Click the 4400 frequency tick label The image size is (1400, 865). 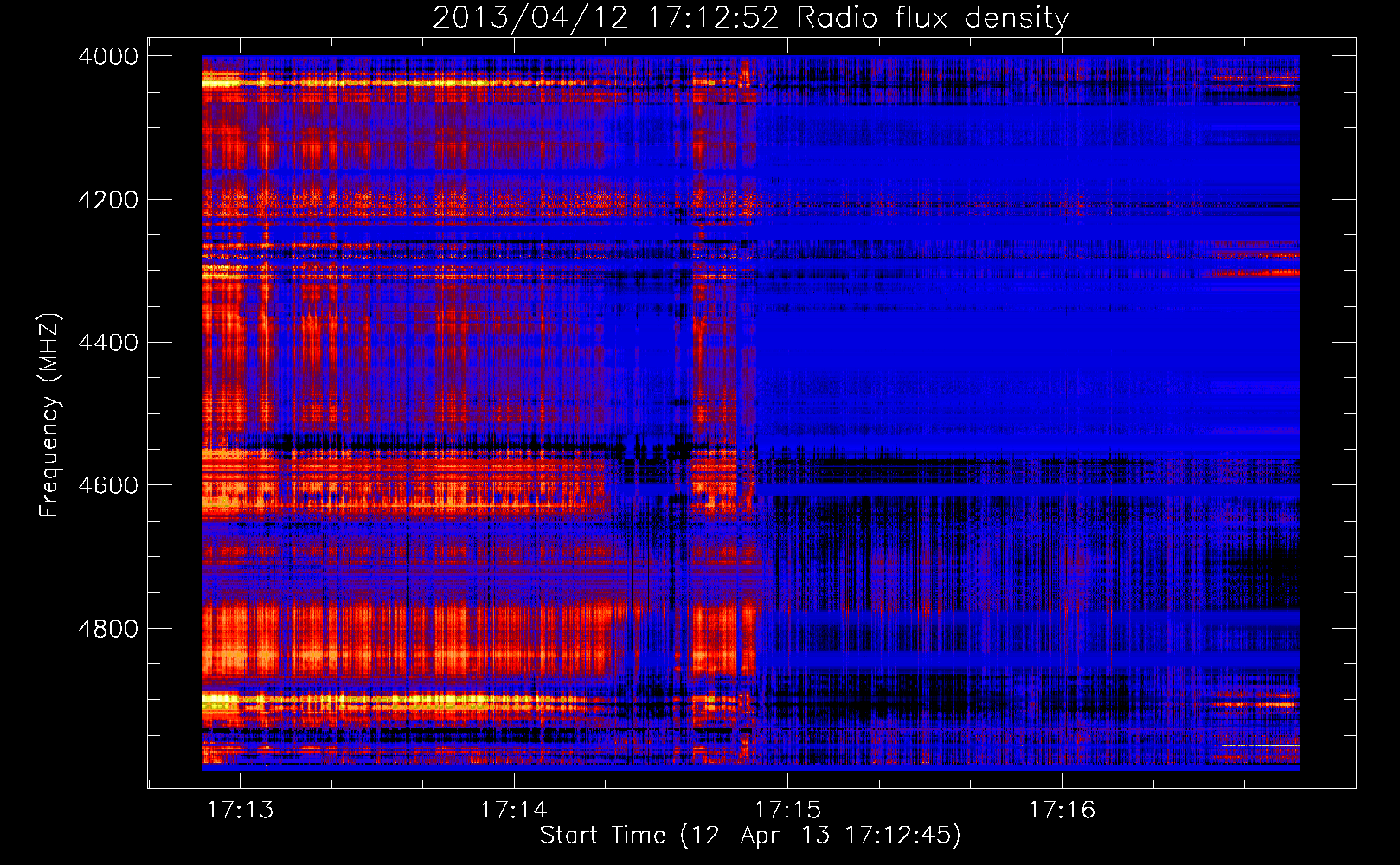coord(108,343)
